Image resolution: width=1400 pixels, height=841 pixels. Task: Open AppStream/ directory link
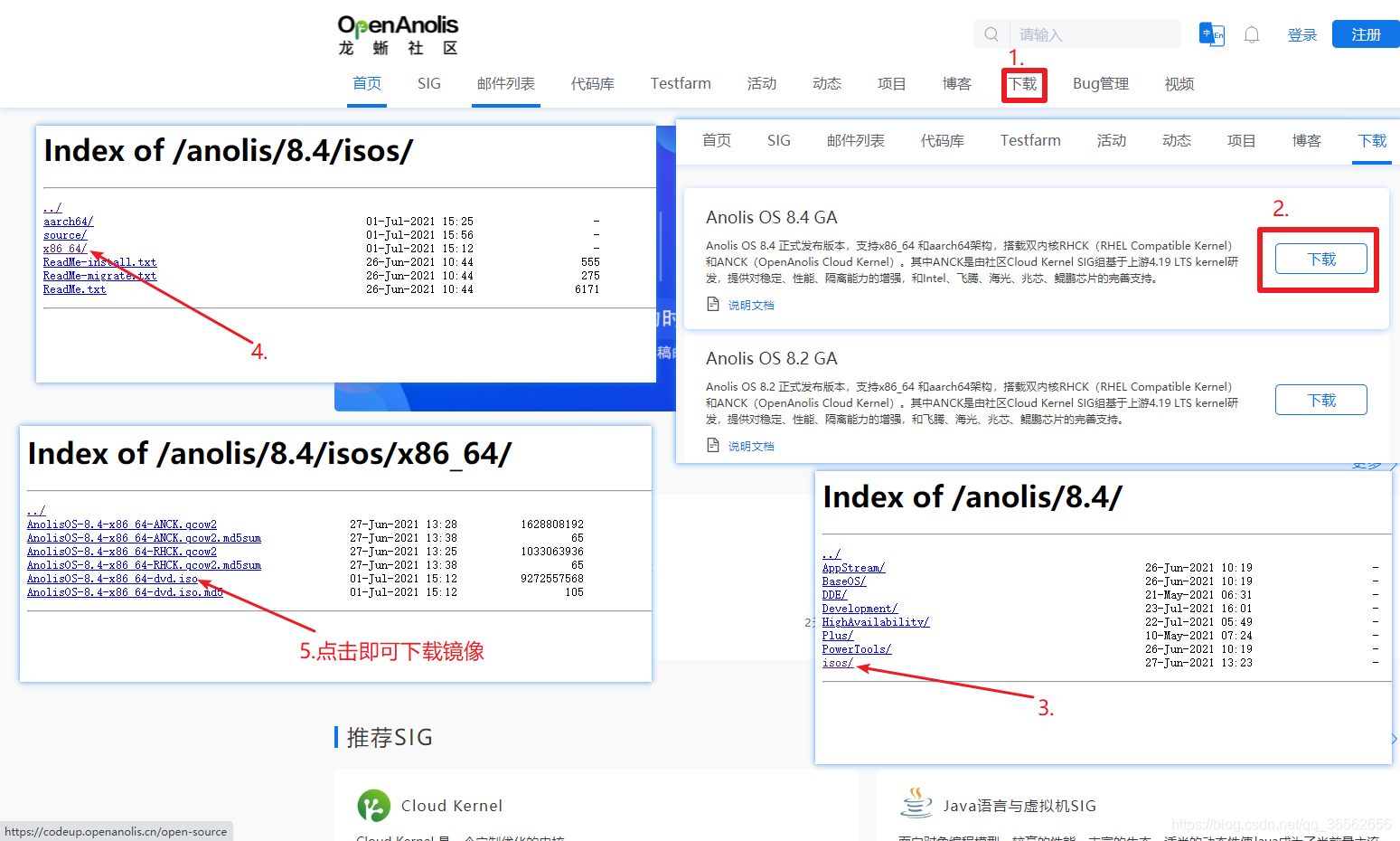(853, 568)
